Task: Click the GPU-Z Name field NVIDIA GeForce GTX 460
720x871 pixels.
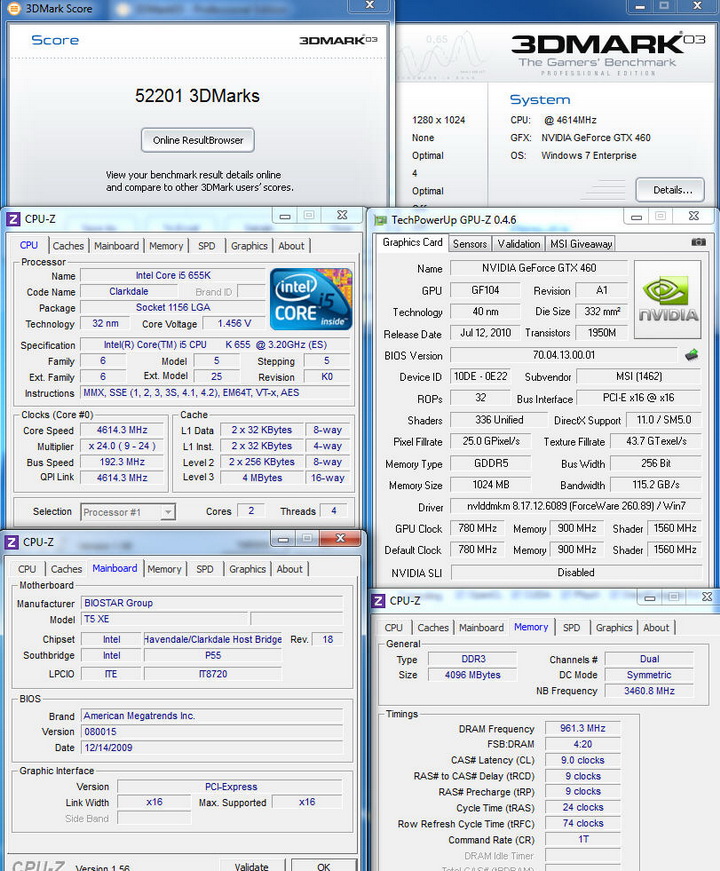Action: click(539, 268)
